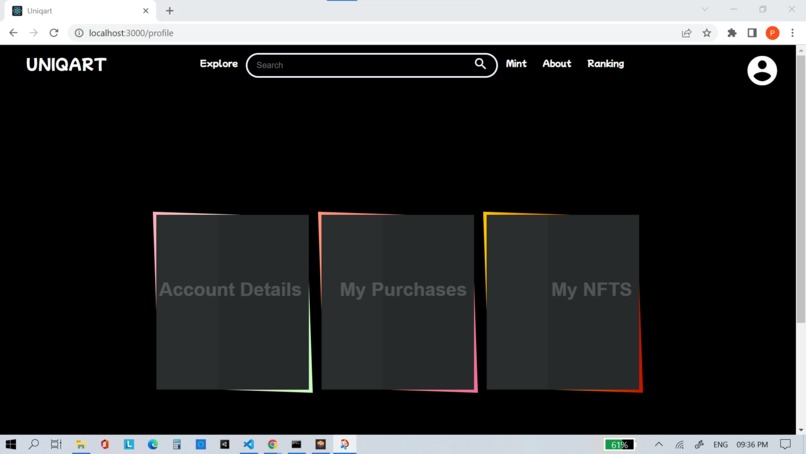Reload the current page
The width and height of the screenshot is (806, 454).
(x=53, y=33)
